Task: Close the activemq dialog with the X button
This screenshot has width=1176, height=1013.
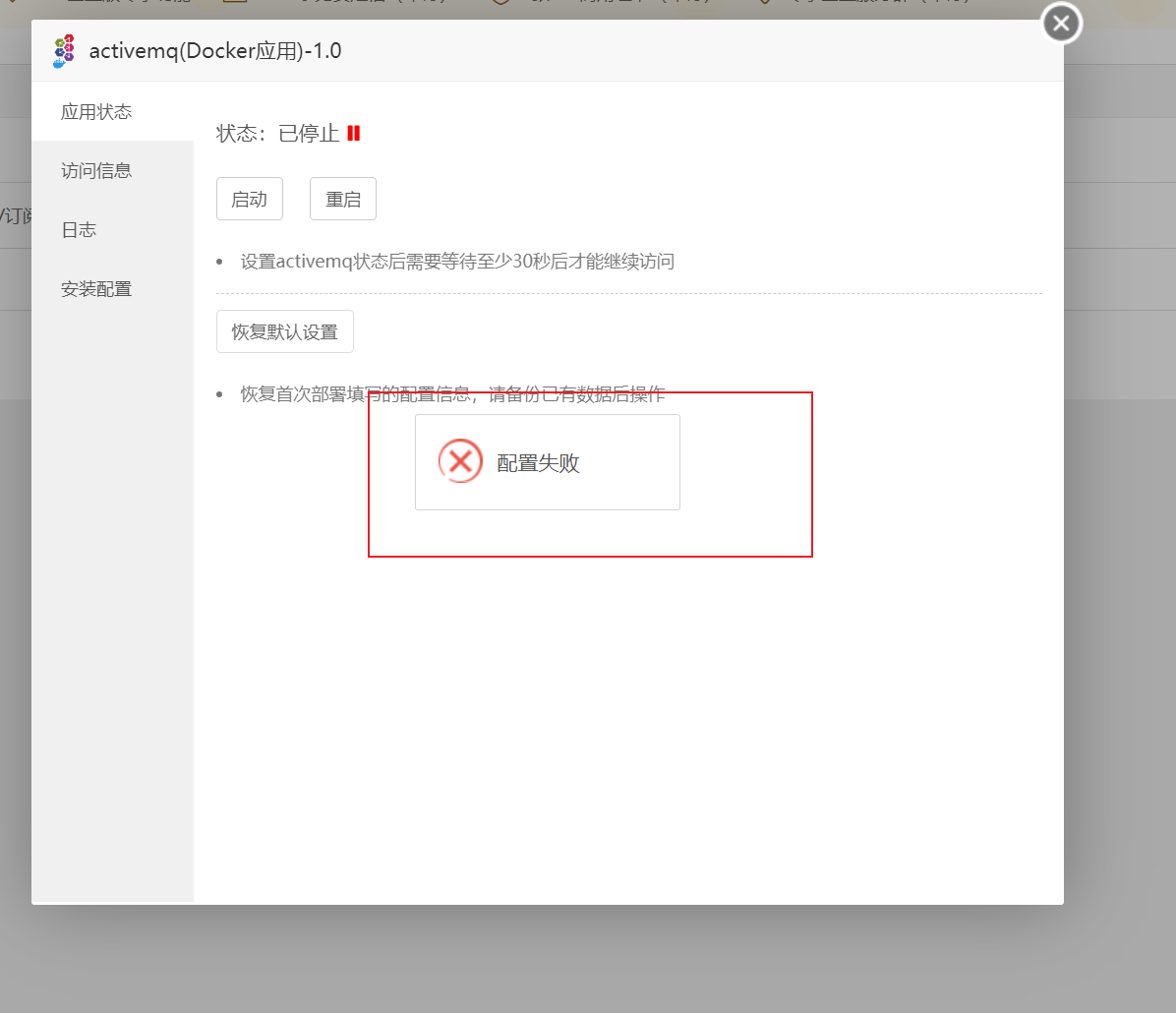Action: pyautogui.click(x=1061, y=24)
